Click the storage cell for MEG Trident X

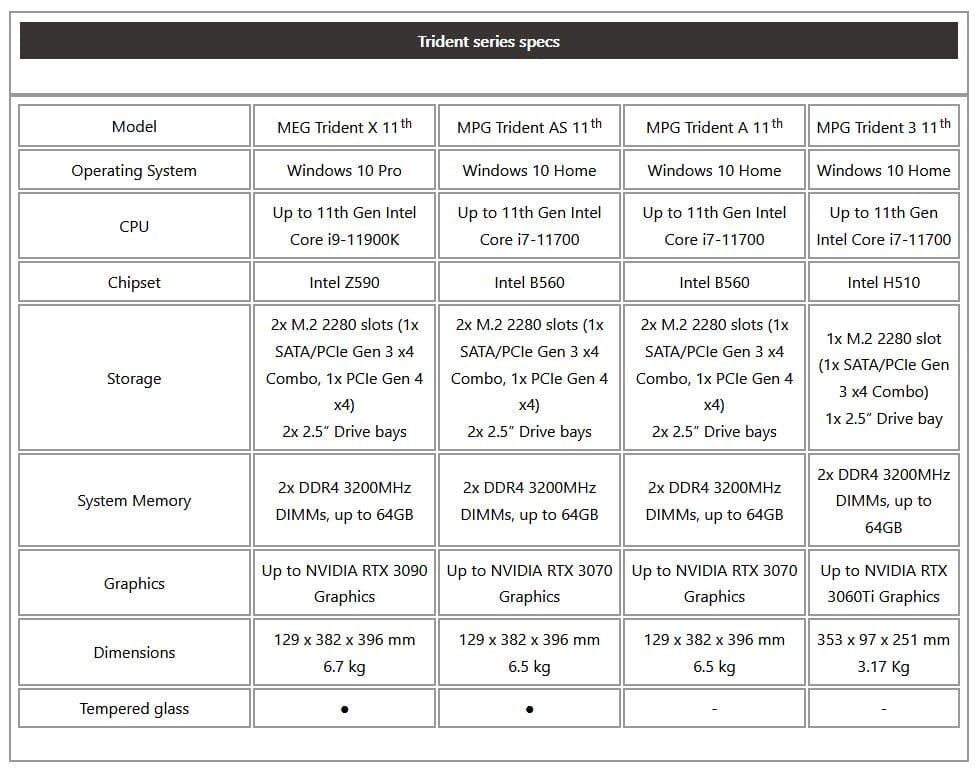(344, 378)
